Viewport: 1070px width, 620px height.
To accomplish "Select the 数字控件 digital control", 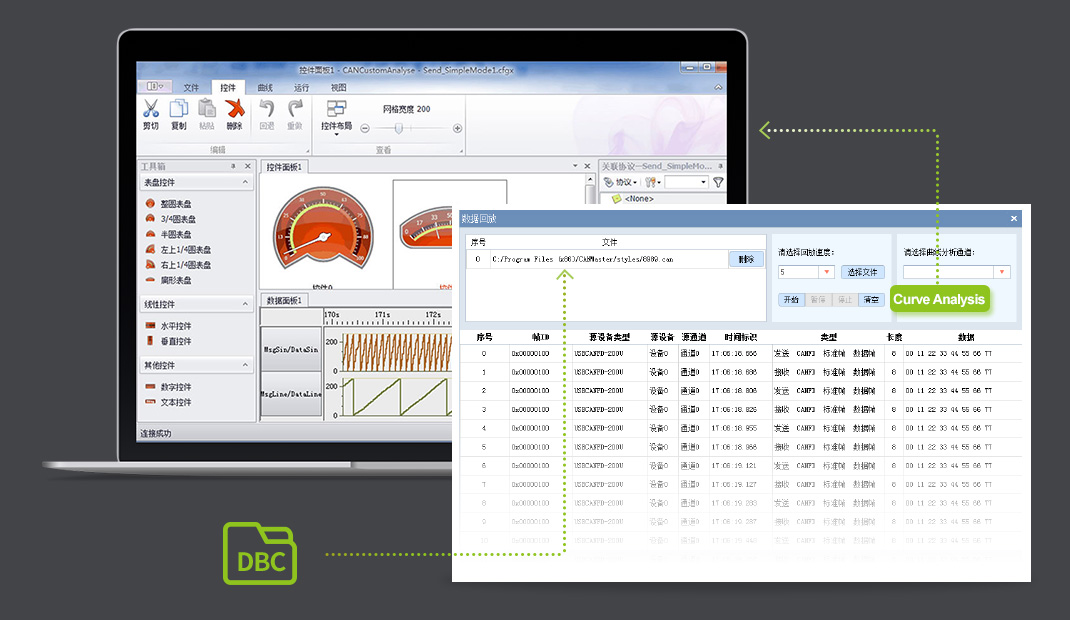I will [175, 387].
